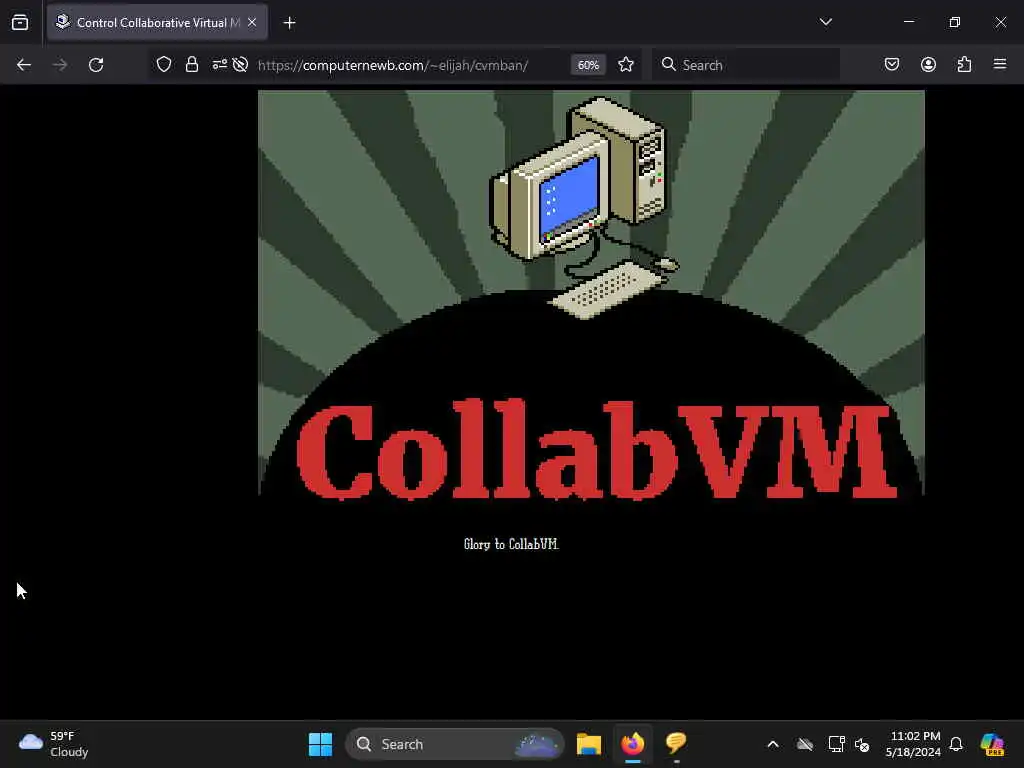Open the Firefox application hamburger menu
The image size is (1024, 768).
(1000, 64)
